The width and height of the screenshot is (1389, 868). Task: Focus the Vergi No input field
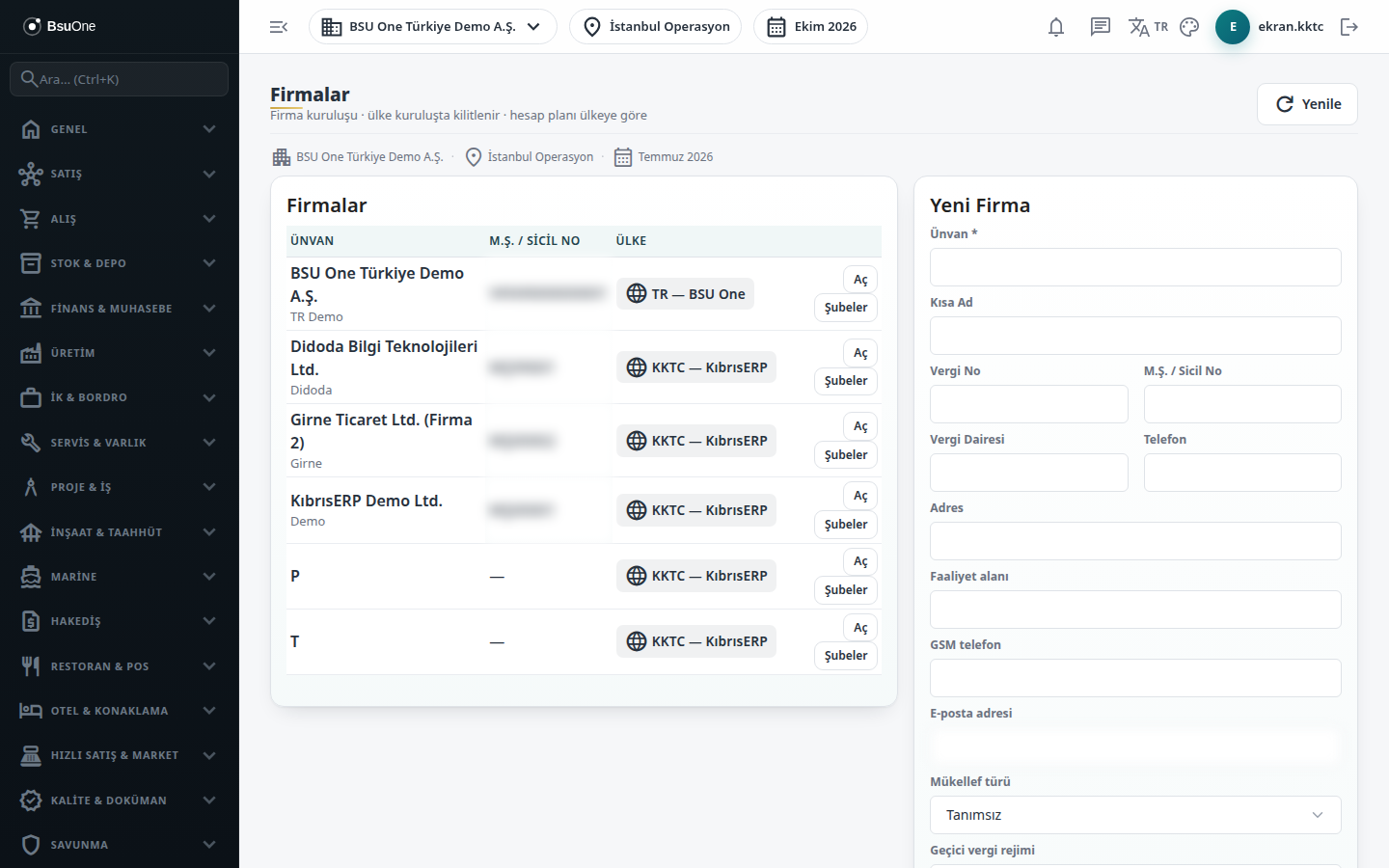point(1028,404)
